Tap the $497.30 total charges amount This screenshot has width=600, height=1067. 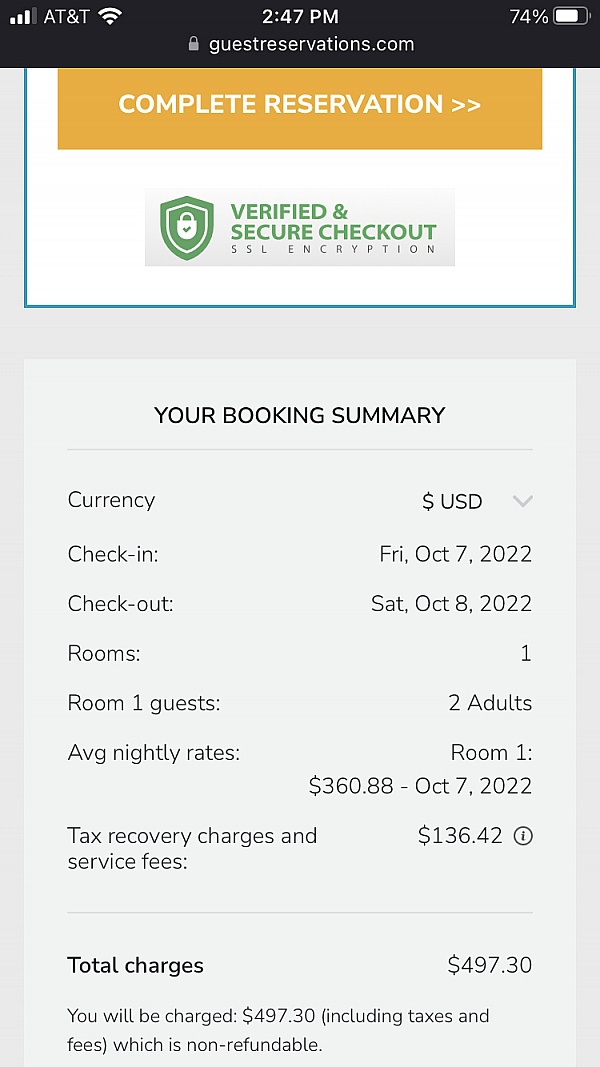(x=489, y=965)
